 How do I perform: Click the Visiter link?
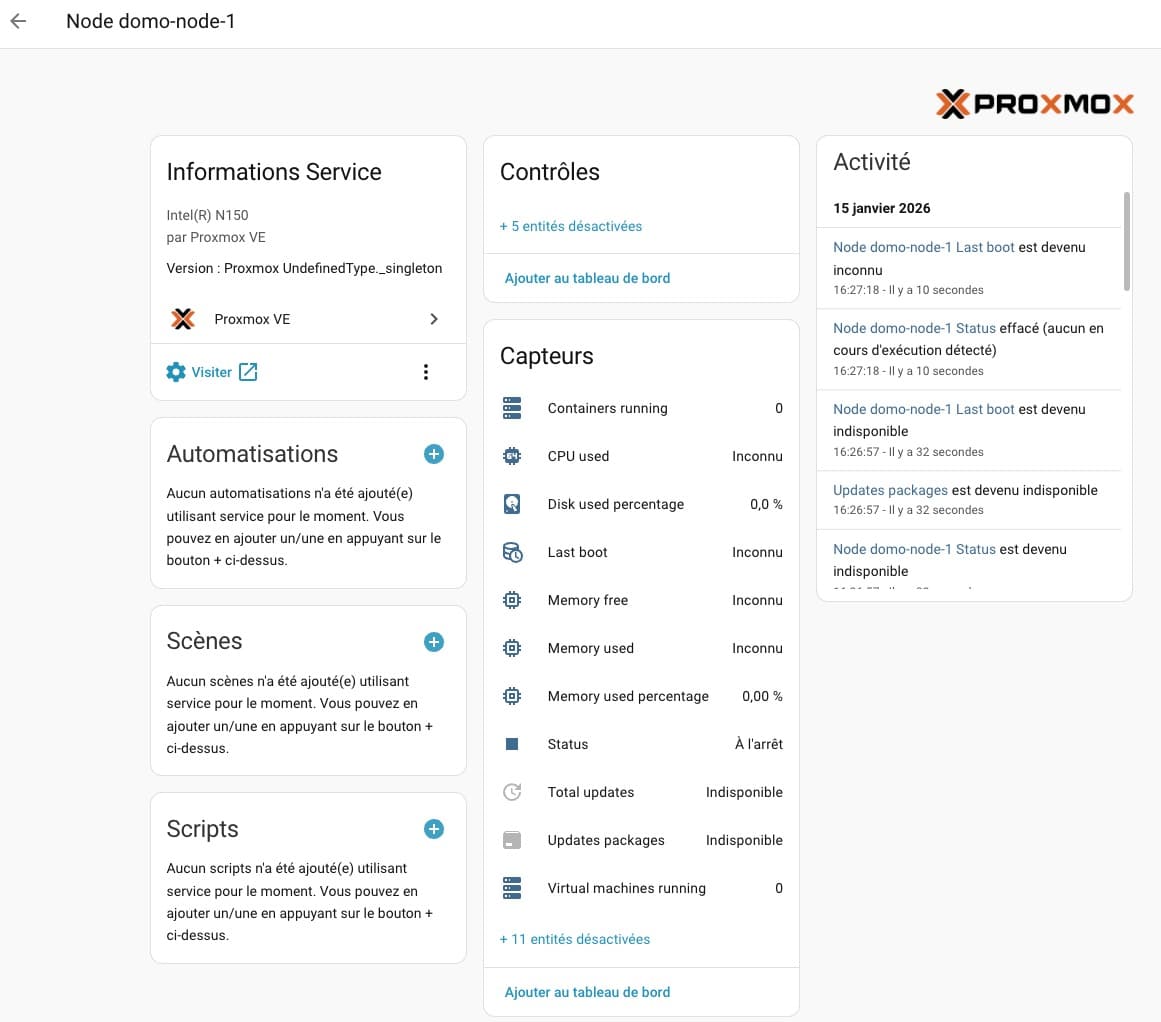pyautogui.click(x=212, y=372)
